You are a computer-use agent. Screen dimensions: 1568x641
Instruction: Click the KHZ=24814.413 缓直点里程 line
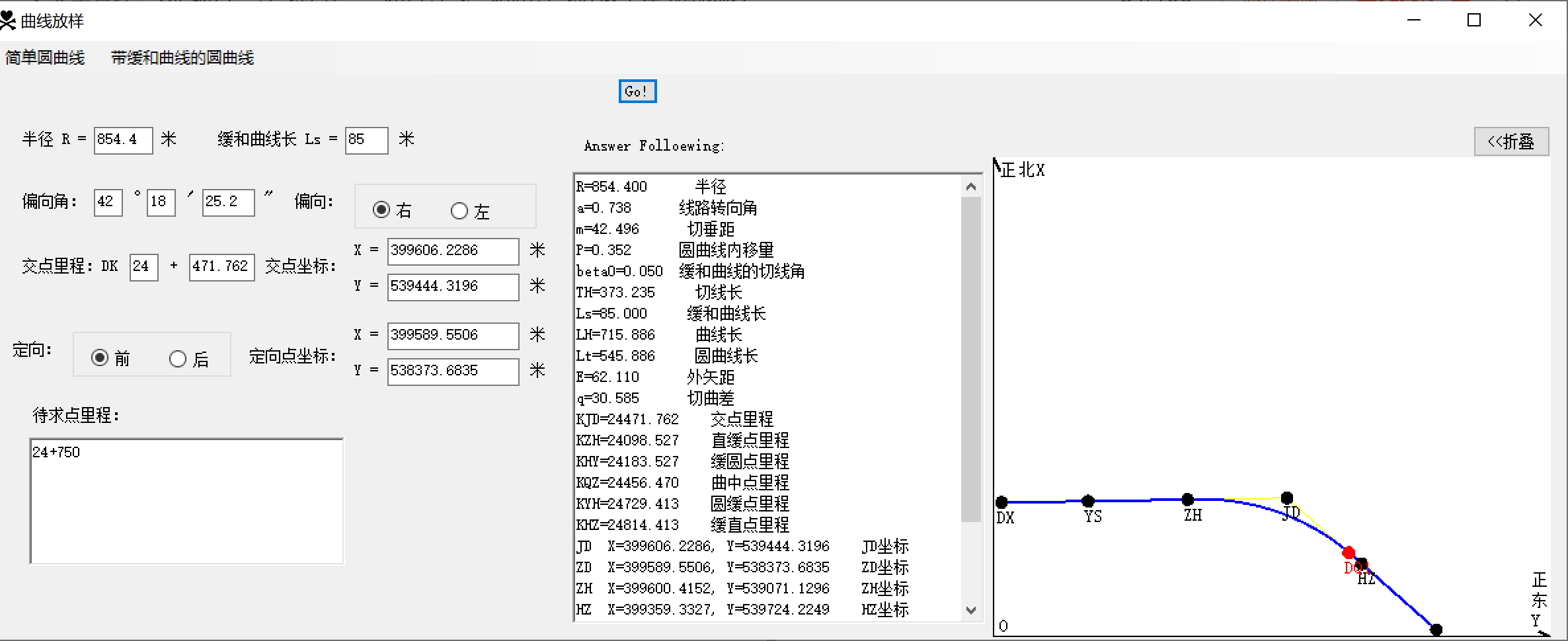click(x=682, y=525)
